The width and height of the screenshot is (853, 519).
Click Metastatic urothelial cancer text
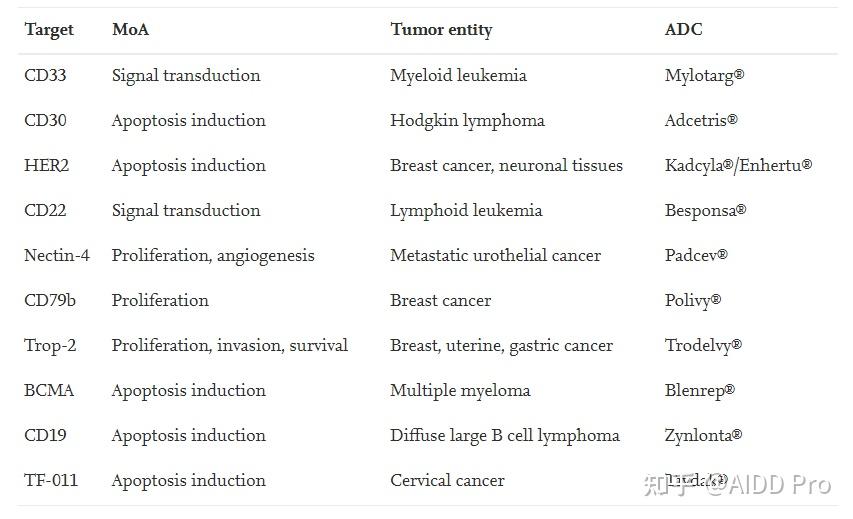click(495, 255)
